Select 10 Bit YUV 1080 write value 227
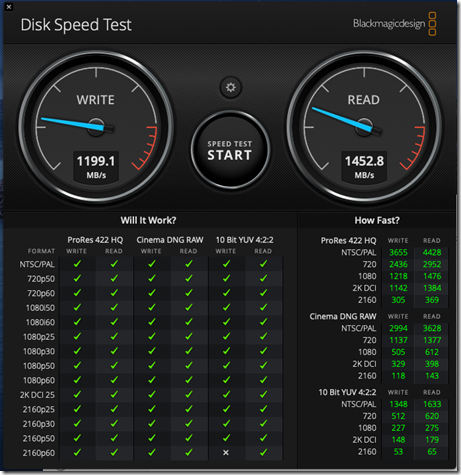 (x=398, y=428)
